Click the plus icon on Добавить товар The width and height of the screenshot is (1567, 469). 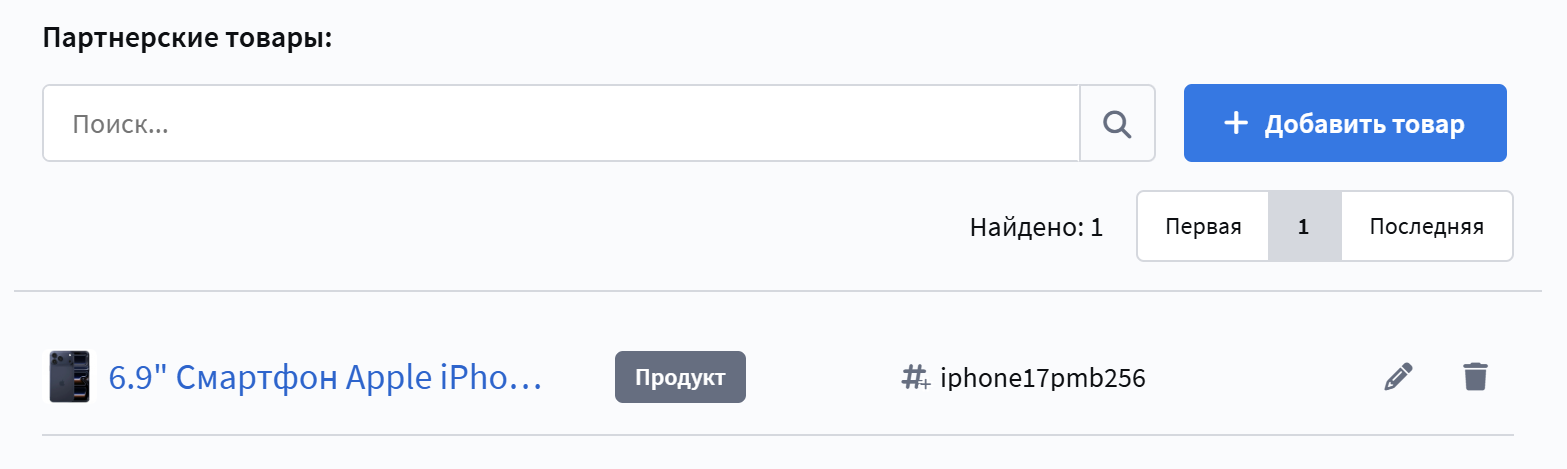[1237, 123]
